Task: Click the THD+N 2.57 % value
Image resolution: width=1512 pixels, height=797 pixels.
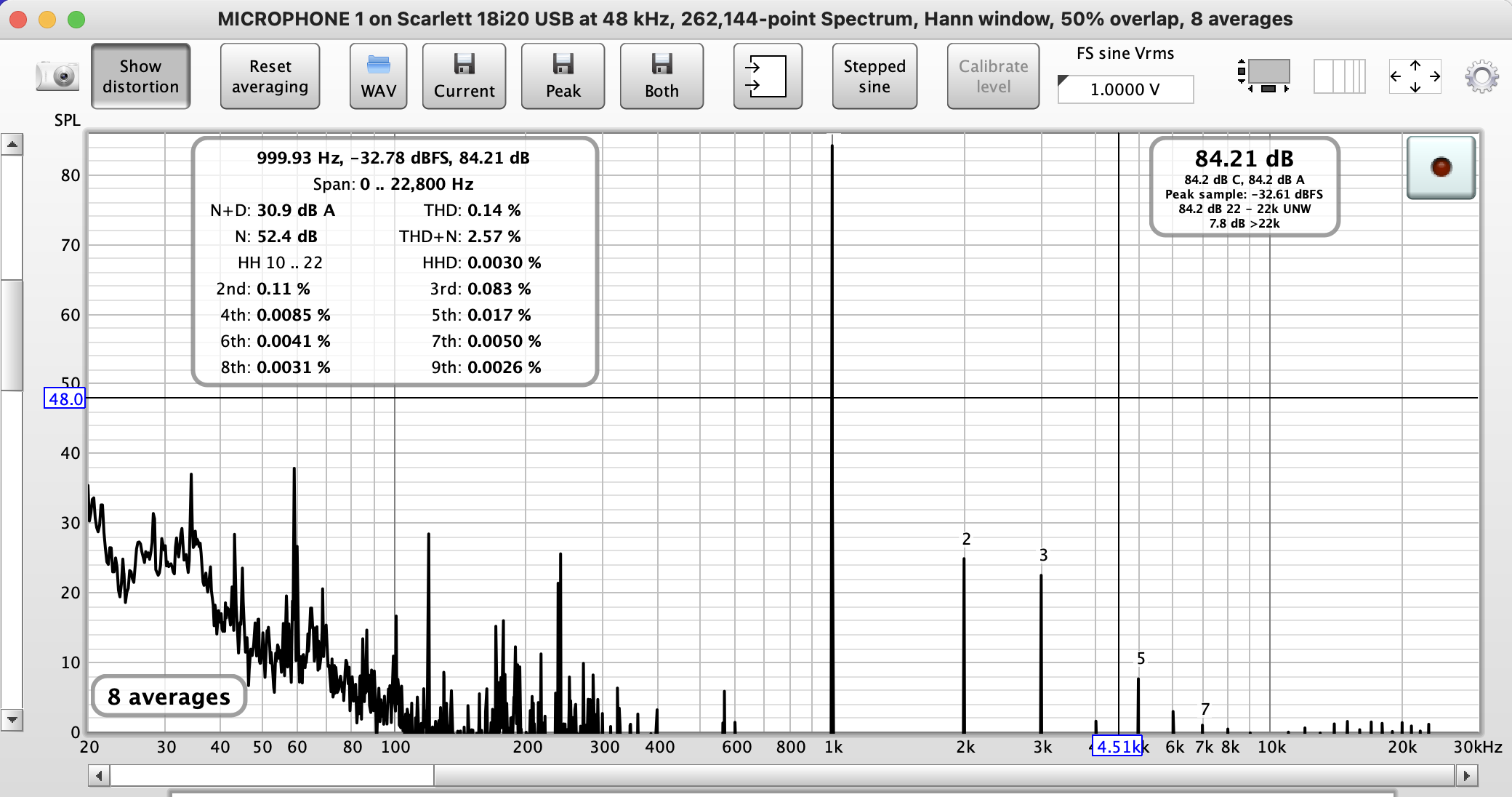Action: pyautogui.click(x=494, y=236)
